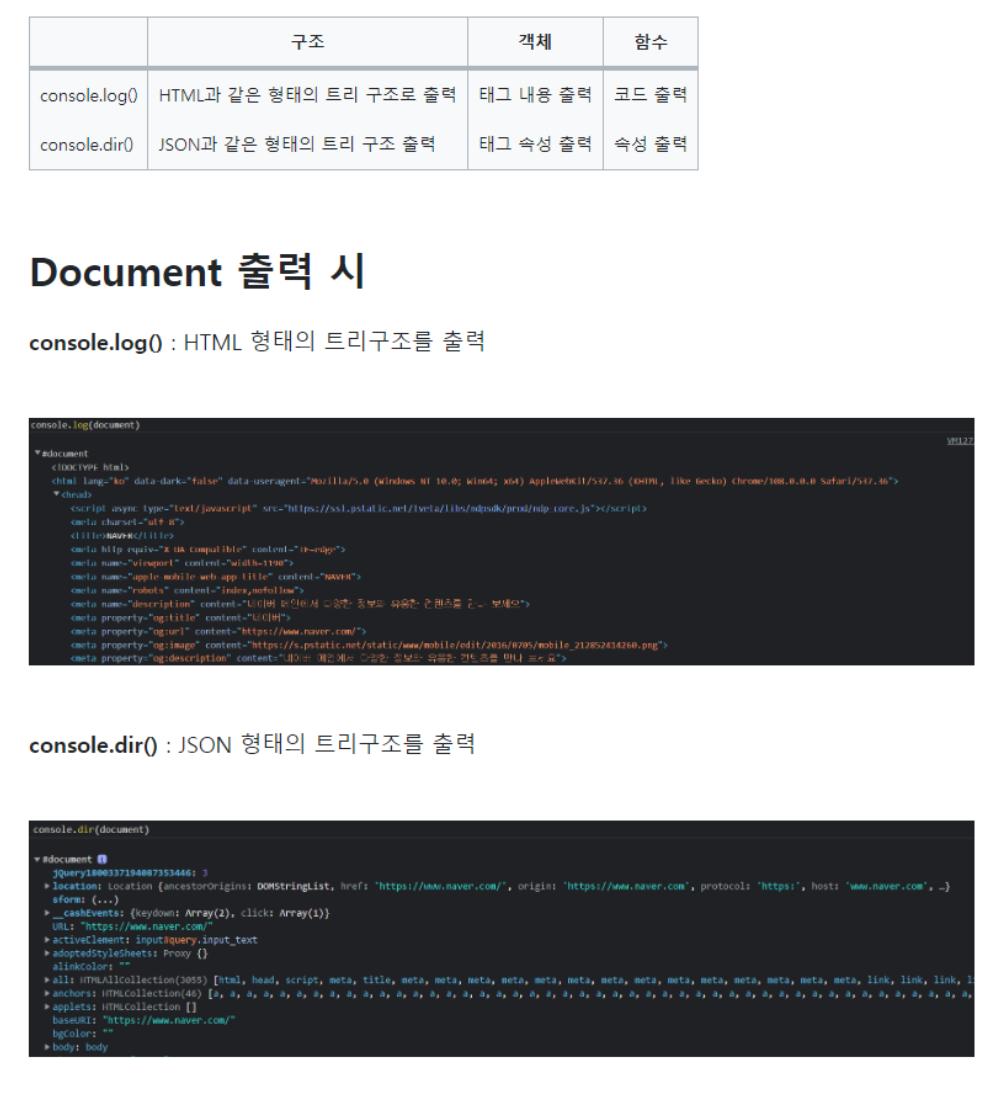Screen dimensions: 1002x1103
Task: Click the script async tag line
Action: coord(358,508)
